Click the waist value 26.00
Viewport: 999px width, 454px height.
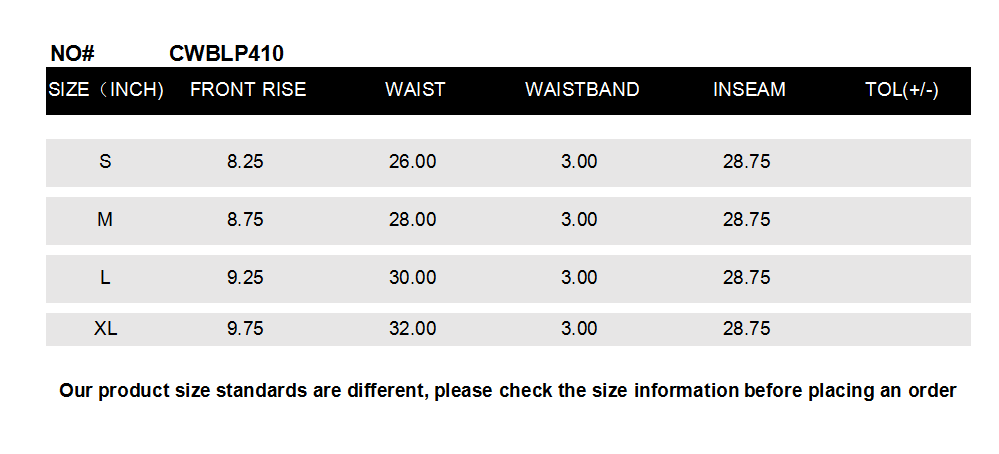[412, 162]
